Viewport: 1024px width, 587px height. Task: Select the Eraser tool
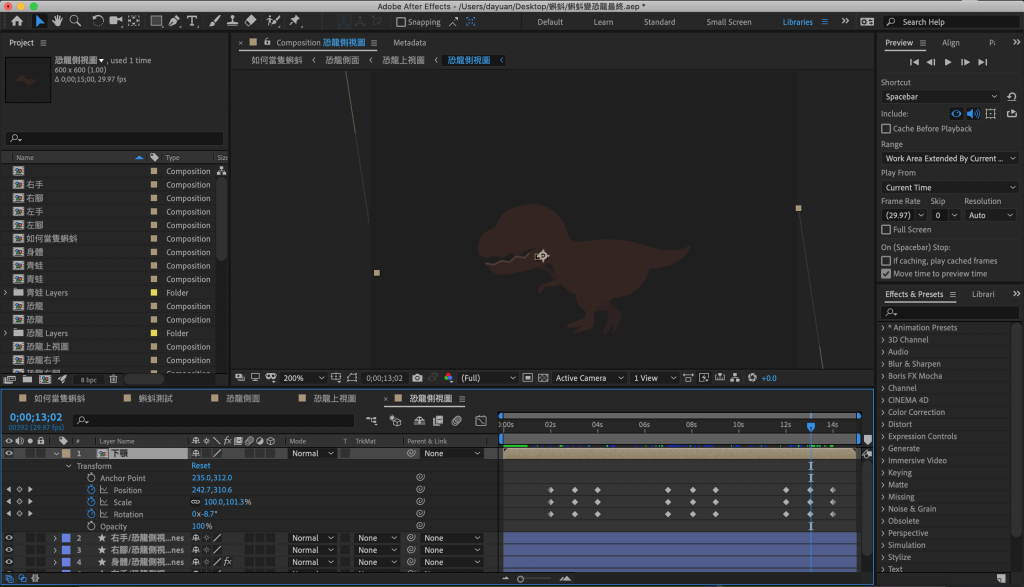click(250, 21)
